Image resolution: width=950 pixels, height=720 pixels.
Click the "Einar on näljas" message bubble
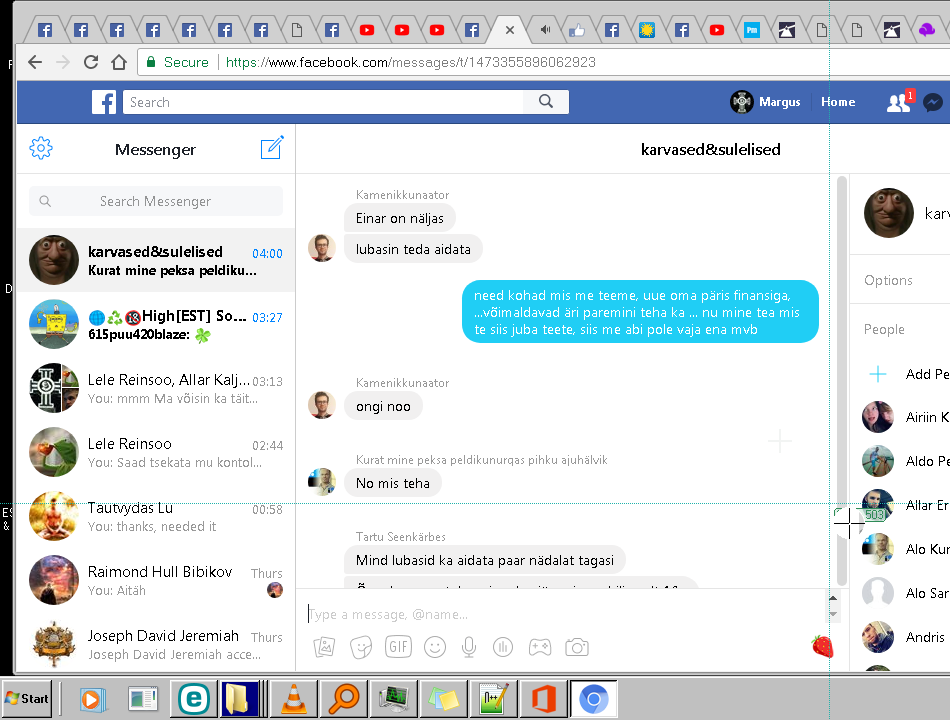(399, 218)
